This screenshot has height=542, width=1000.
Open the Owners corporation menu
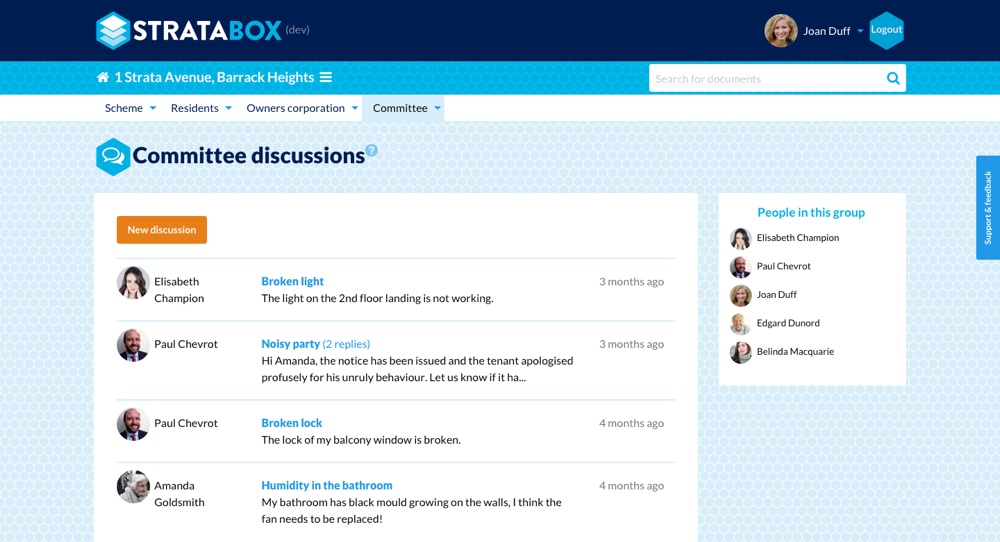coord(302,108)
